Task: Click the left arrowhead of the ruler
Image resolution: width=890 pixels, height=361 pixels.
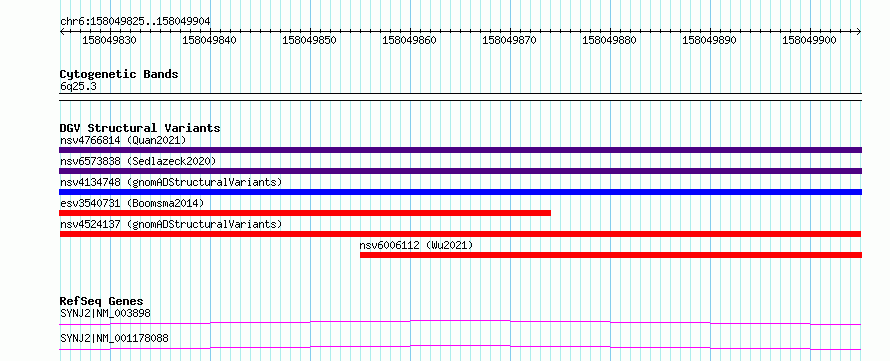Action: point(62,31)
